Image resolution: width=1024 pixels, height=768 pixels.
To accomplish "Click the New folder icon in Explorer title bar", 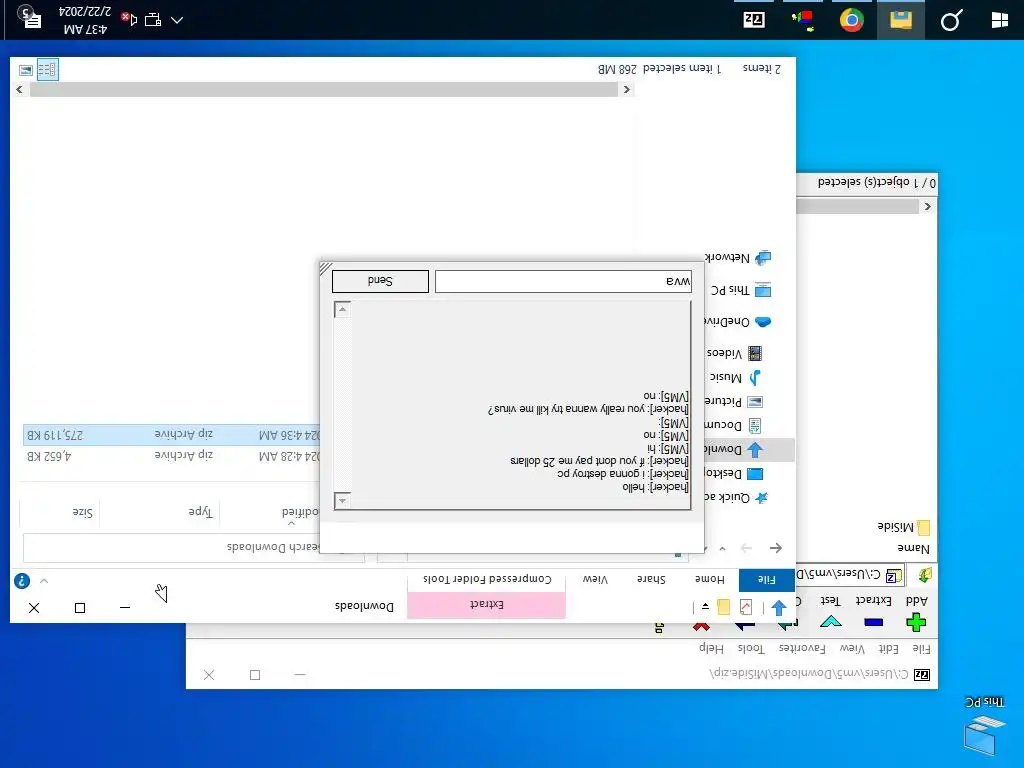I will click(723, 607).
